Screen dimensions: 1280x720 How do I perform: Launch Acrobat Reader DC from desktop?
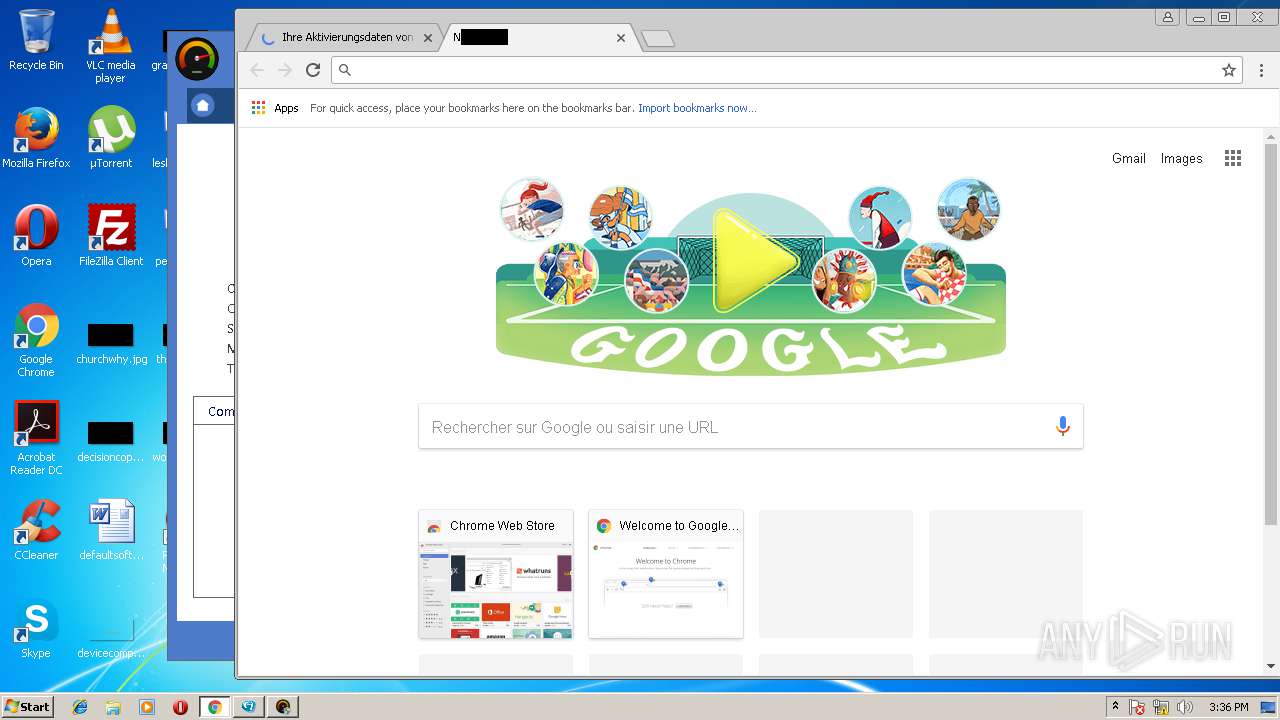tap(36, 439)
